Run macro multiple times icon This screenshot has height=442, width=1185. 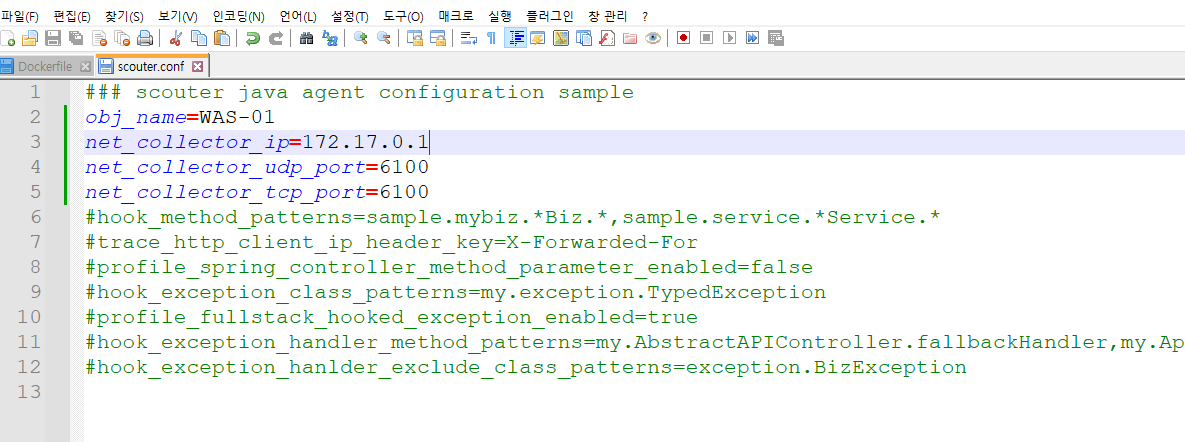pyautogui.click(x=753, y=38)
